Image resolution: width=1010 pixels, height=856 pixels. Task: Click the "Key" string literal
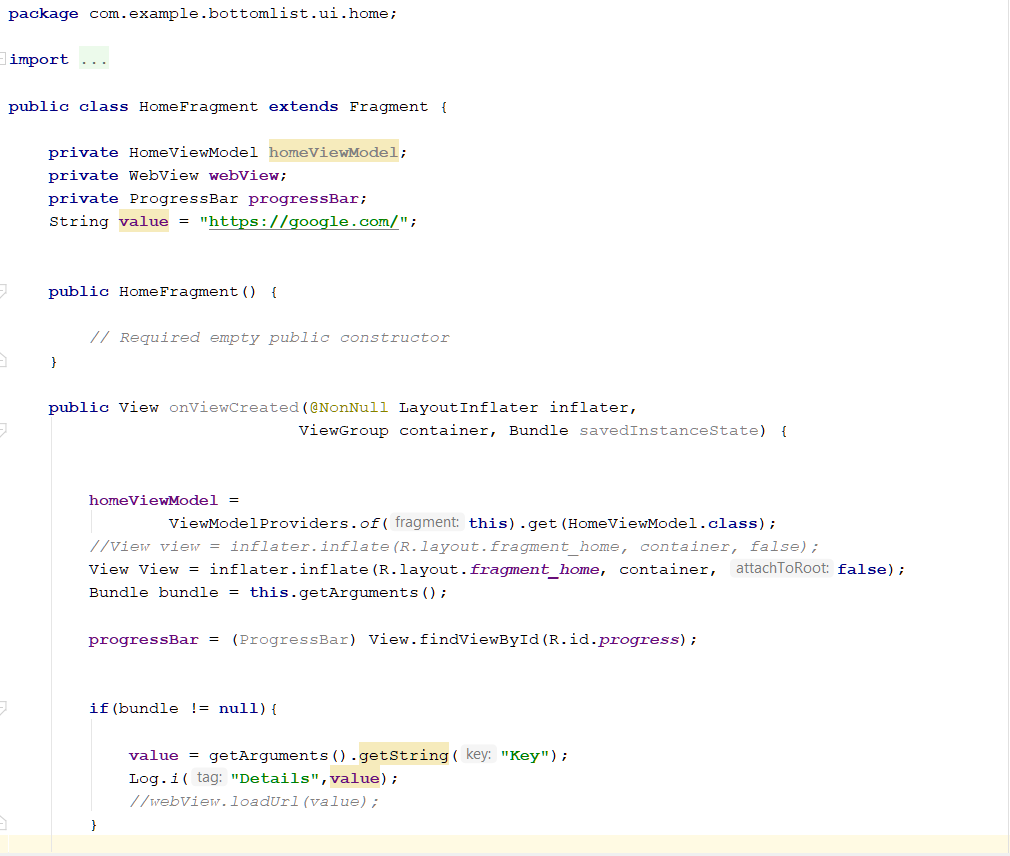pos(525,756)
